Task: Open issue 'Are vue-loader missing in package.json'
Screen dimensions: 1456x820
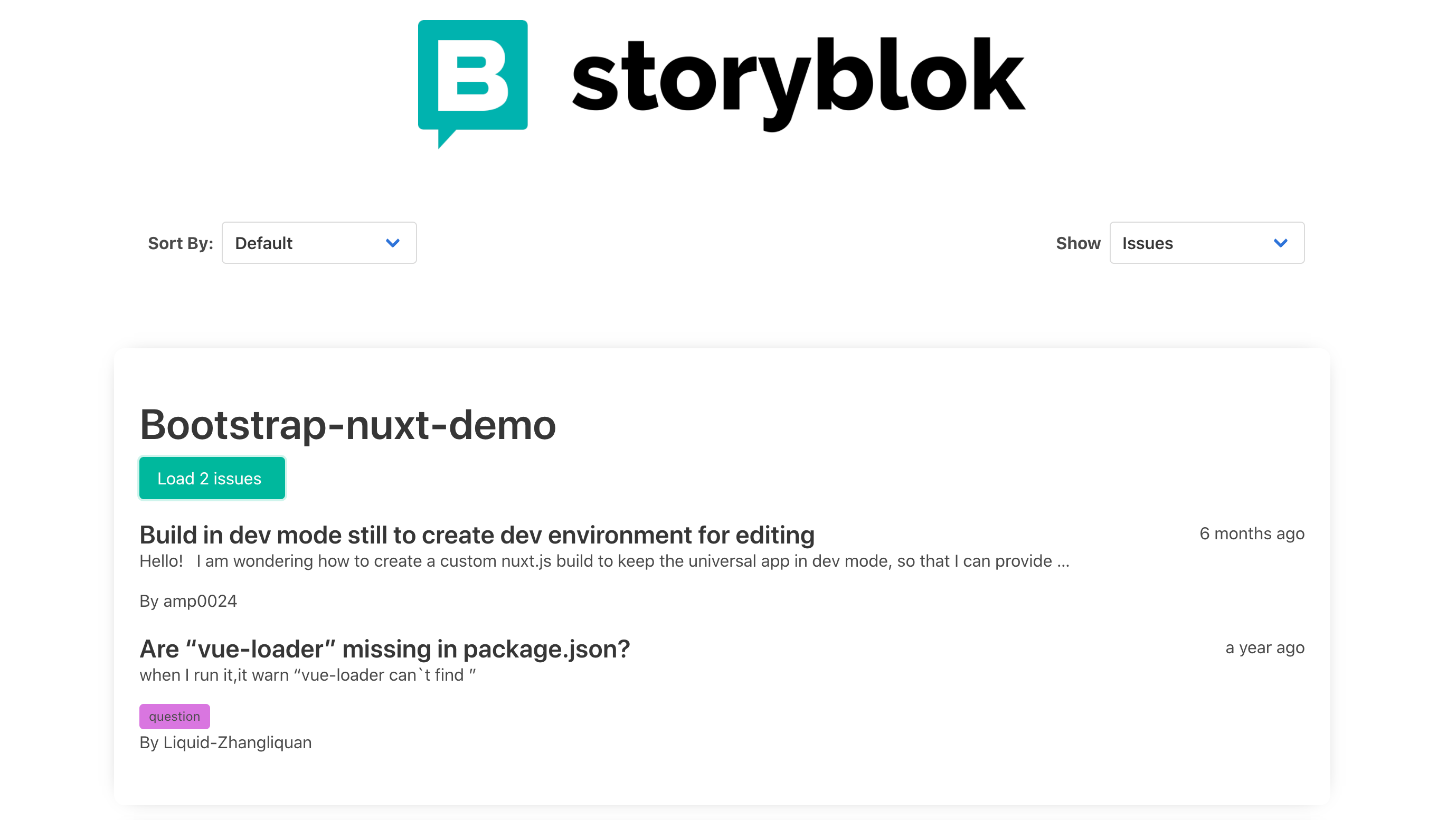Action: [x=385, y=649]
